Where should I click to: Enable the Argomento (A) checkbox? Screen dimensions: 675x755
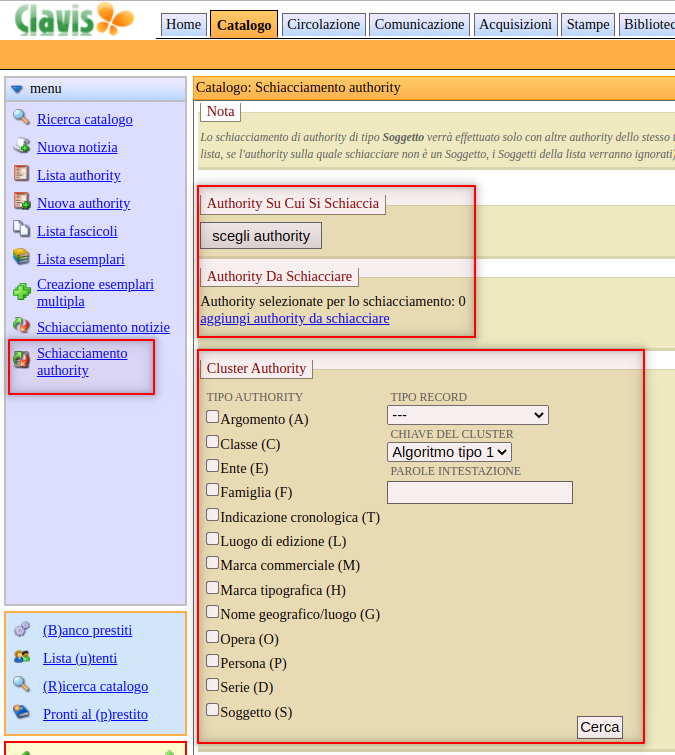[x=213, y=418]
